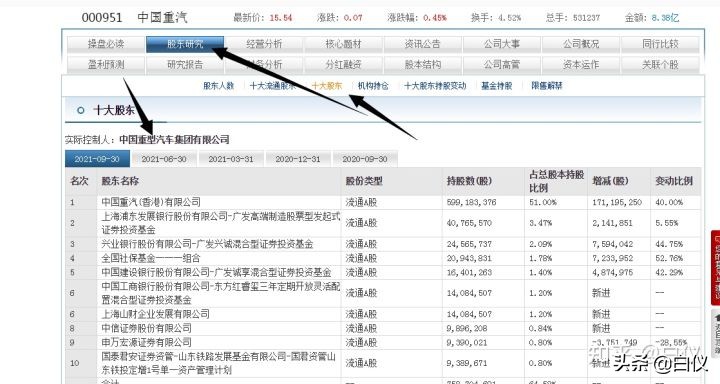The width and height of the screenshot is (720, 384).
Task: Switch to the 经营分析 tab
Action: click(264, 44)
